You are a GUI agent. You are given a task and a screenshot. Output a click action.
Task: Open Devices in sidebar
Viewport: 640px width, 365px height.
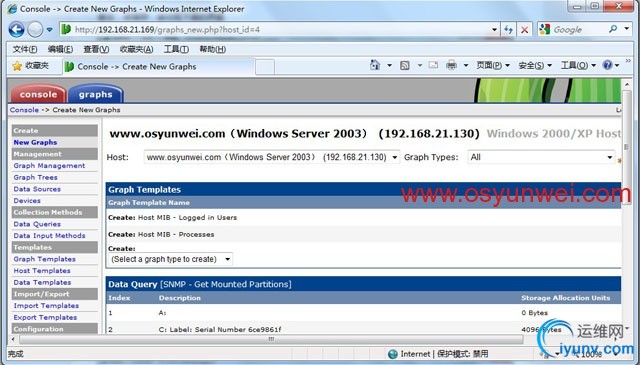(x=27, y=201)
